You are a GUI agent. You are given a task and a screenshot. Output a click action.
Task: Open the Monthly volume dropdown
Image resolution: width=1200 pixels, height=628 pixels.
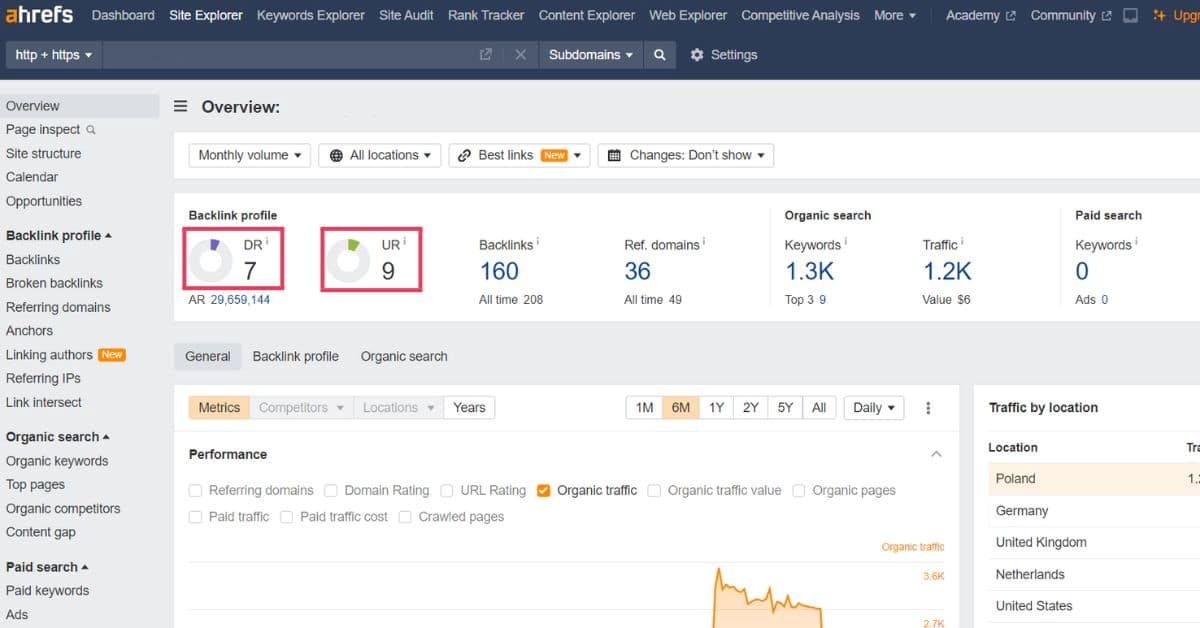click(x=250, y=155)
